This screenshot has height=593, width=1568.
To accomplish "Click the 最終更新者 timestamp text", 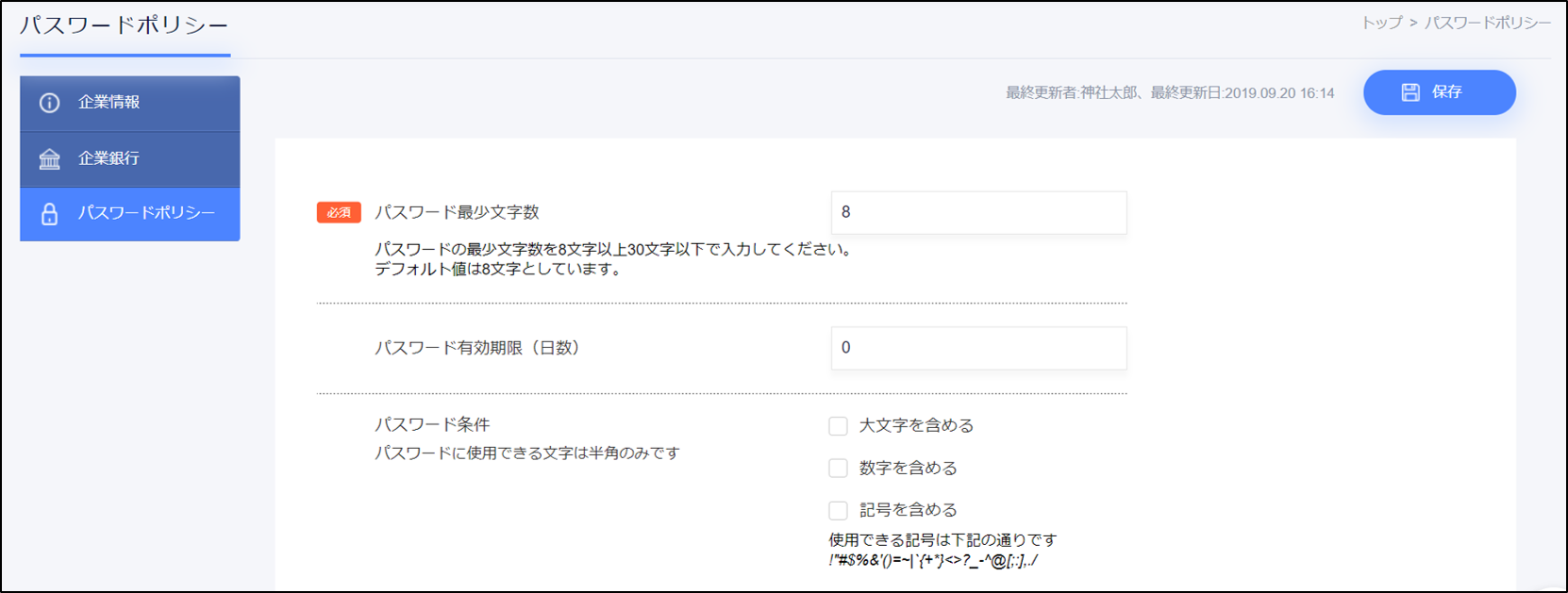I will pyautogui.click(x=1169, y=93).
